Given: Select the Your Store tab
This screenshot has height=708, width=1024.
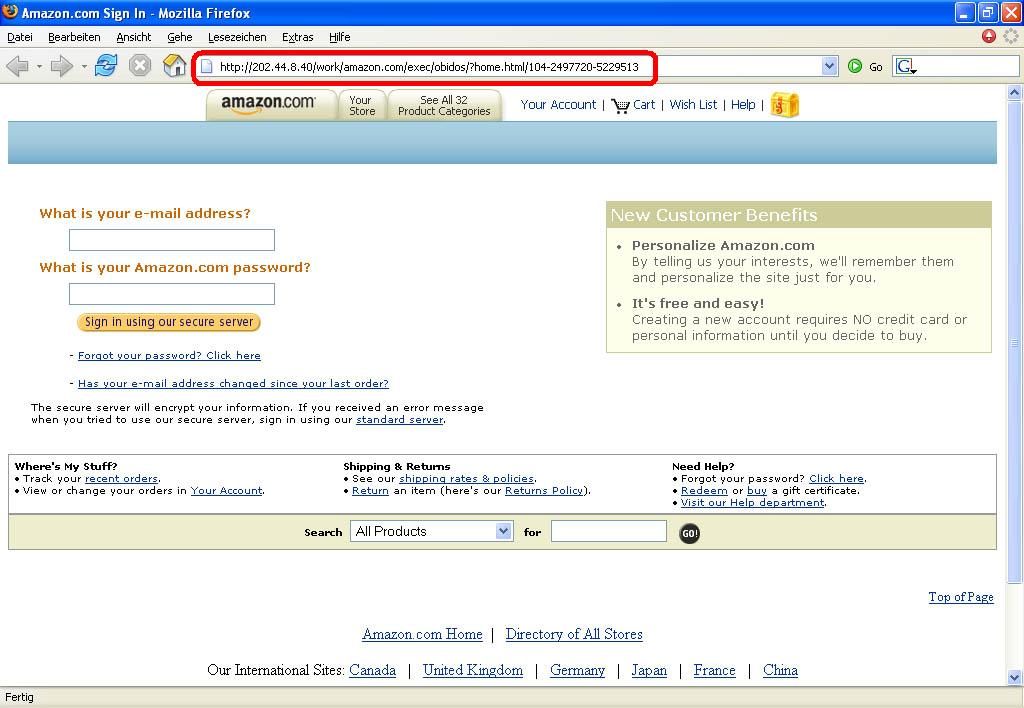Looking at the screenshot, I should (362, 105).
